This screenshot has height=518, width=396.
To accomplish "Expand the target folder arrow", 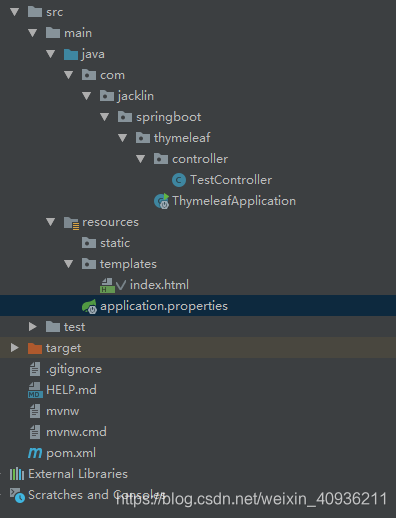I will pos(15,348).
